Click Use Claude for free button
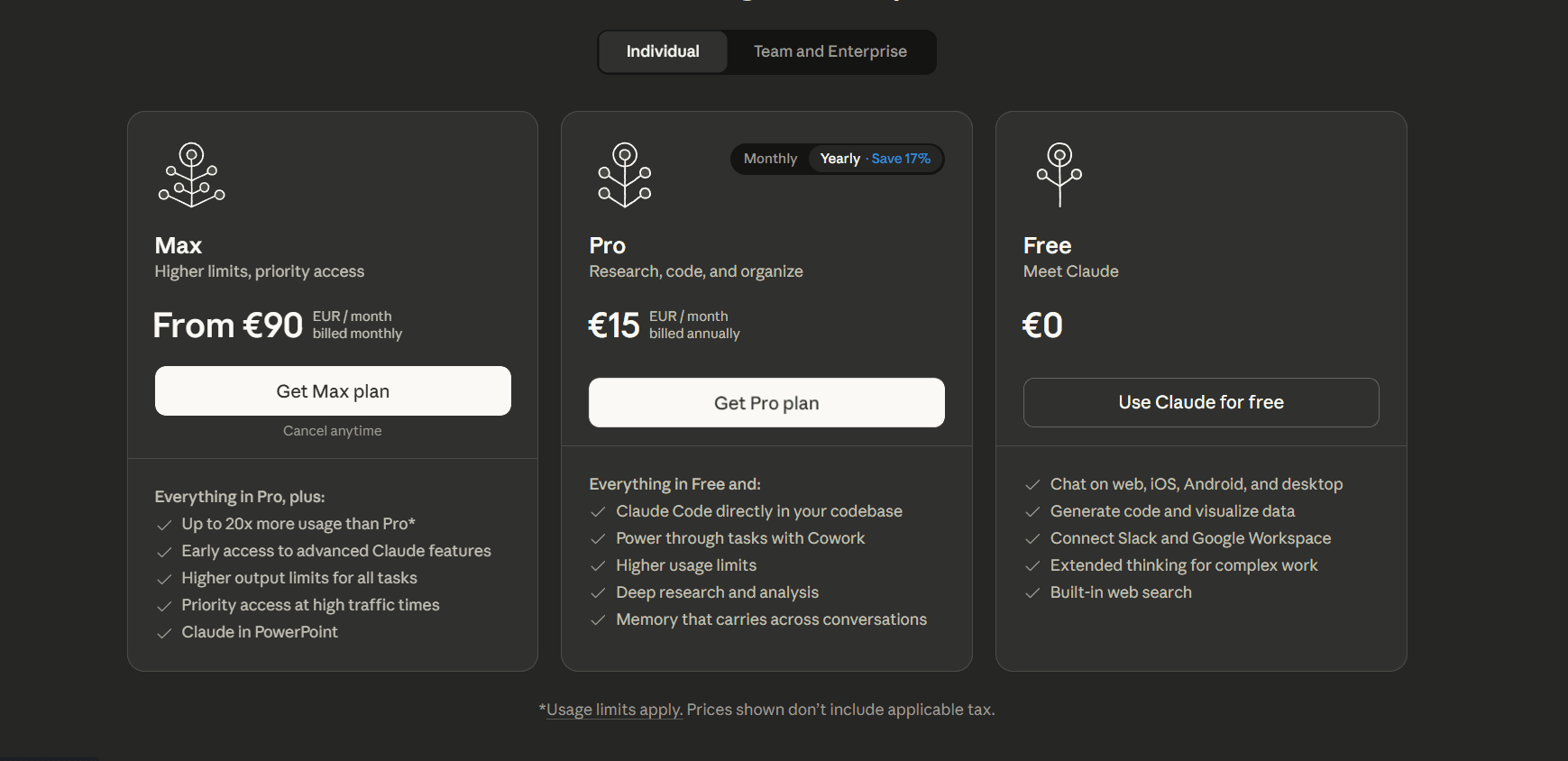 click(1200, 402)
